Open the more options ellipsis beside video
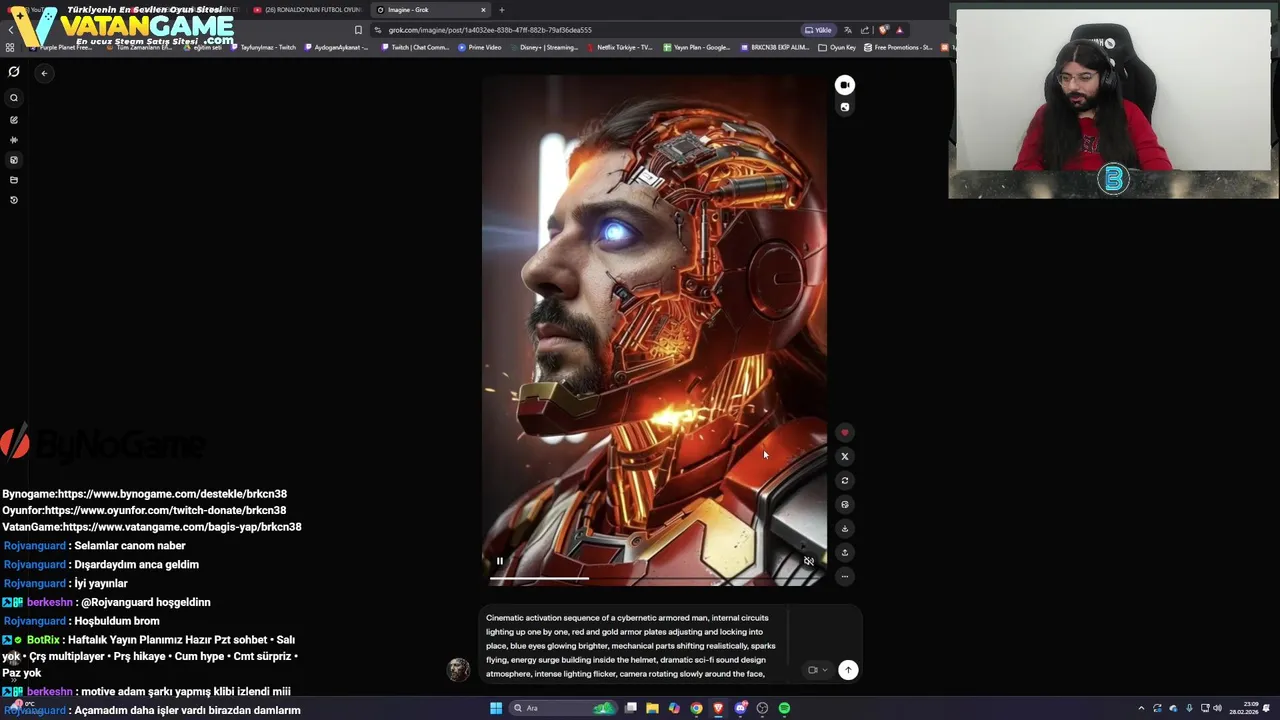The width and height of the screenshot is (1280, 720). [x=845, y=577]
